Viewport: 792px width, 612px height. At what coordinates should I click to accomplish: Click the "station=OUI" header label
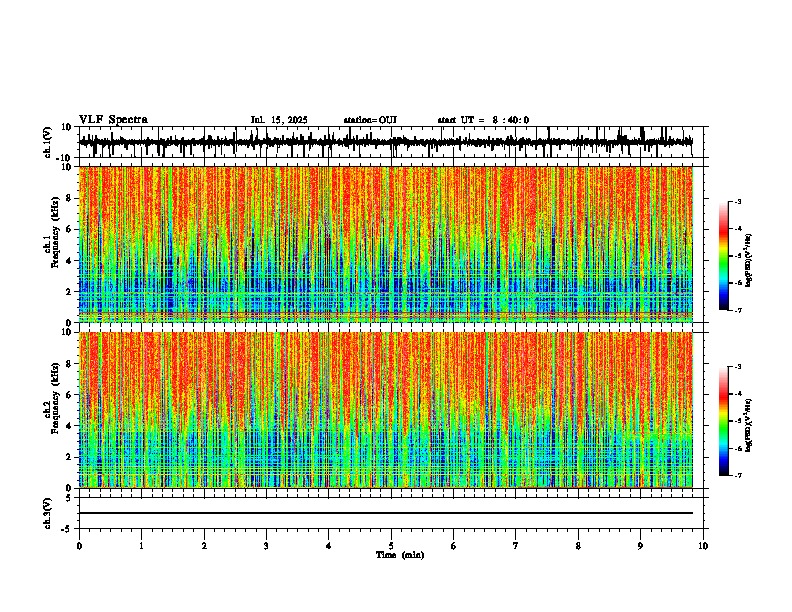point(370,120)
